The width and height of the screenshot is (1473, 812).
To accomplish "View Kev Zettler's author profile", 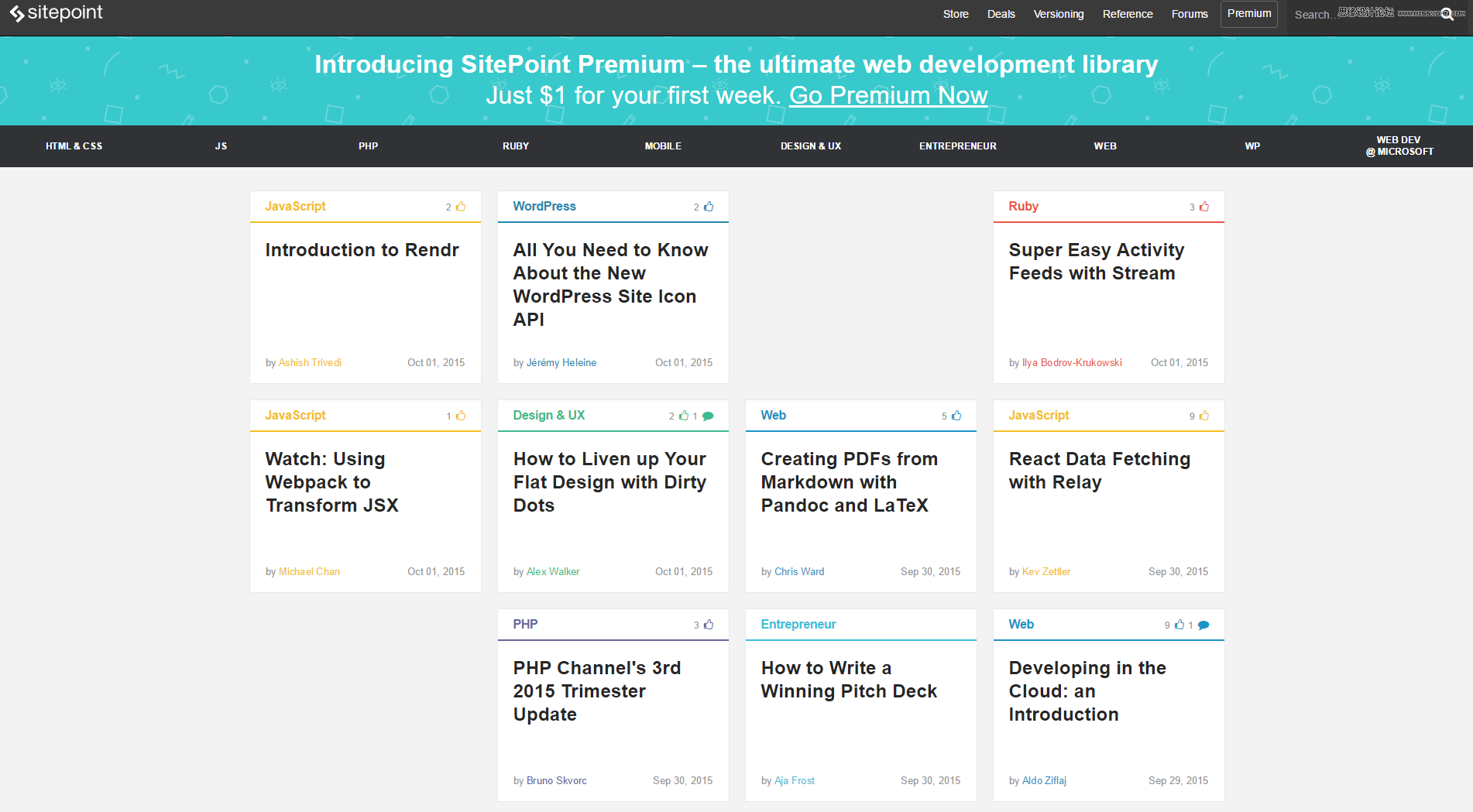I will pos(1046,572).
